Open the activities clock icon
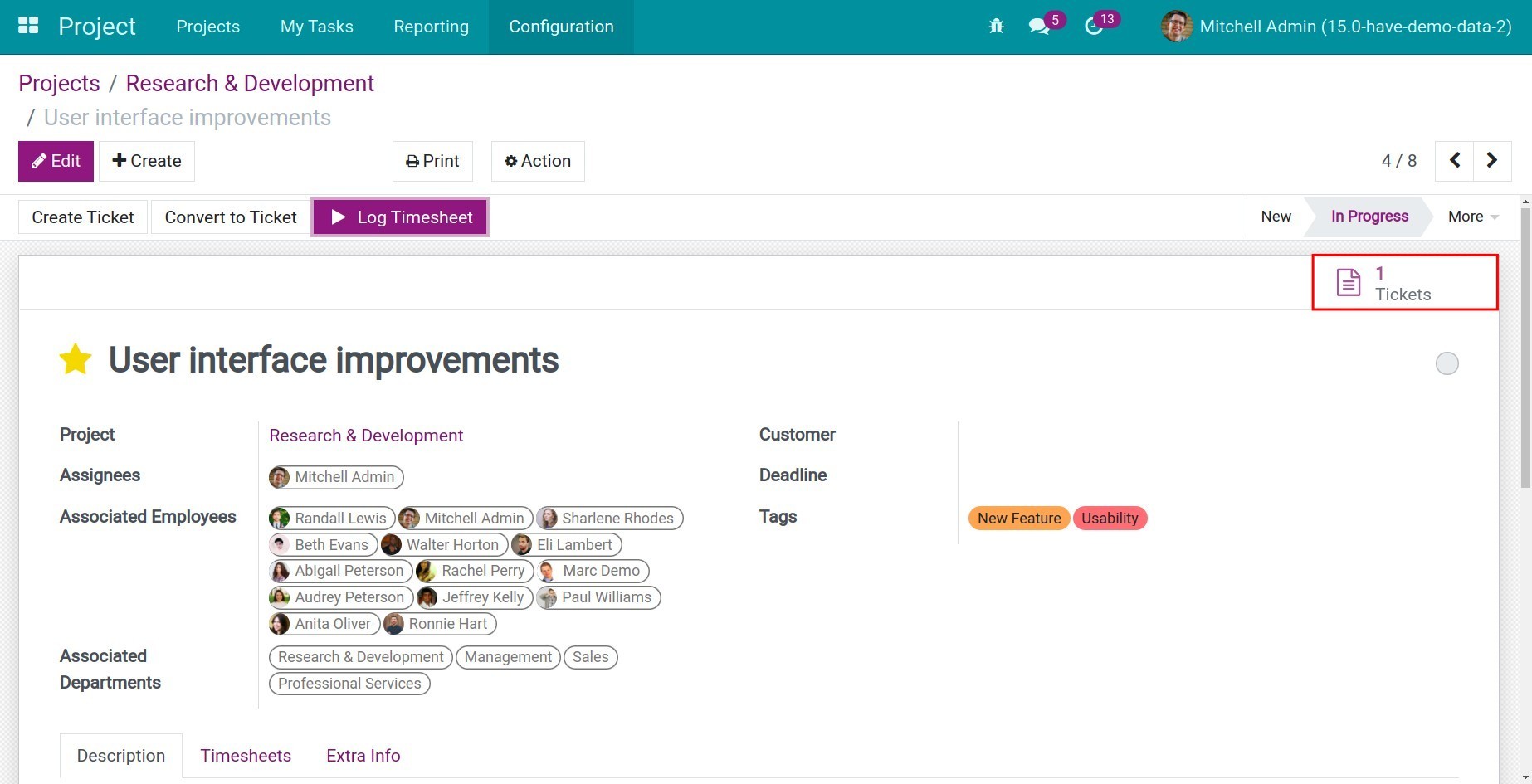The height and width of the screenshot is (784, 1532). coord(1094,27)
